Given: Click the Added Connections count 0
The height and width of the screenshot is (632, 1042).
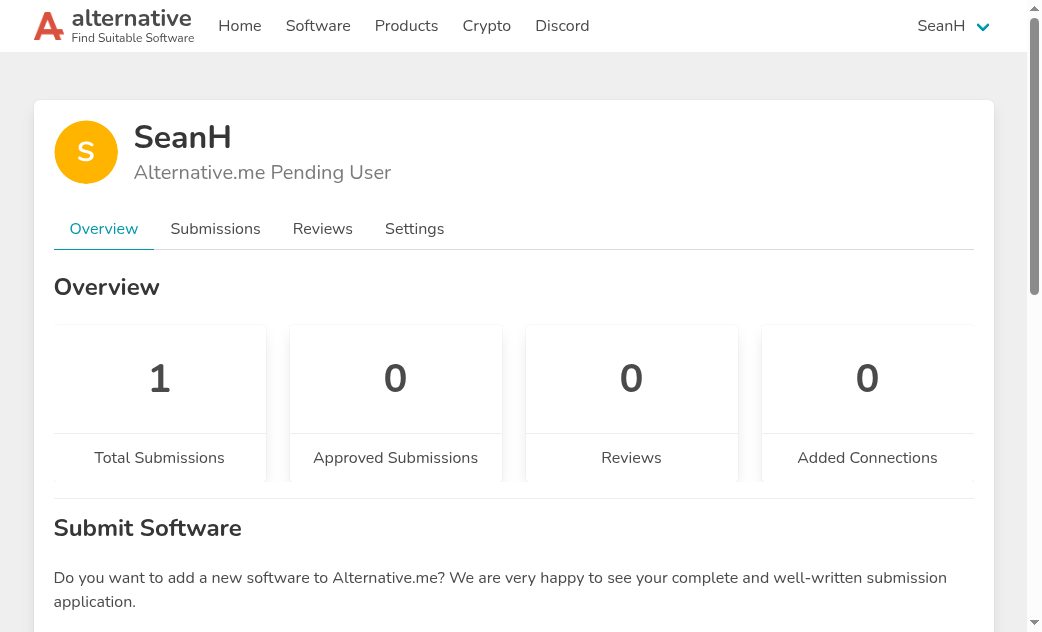Looking at the screenshot, I should pos(867,379).
